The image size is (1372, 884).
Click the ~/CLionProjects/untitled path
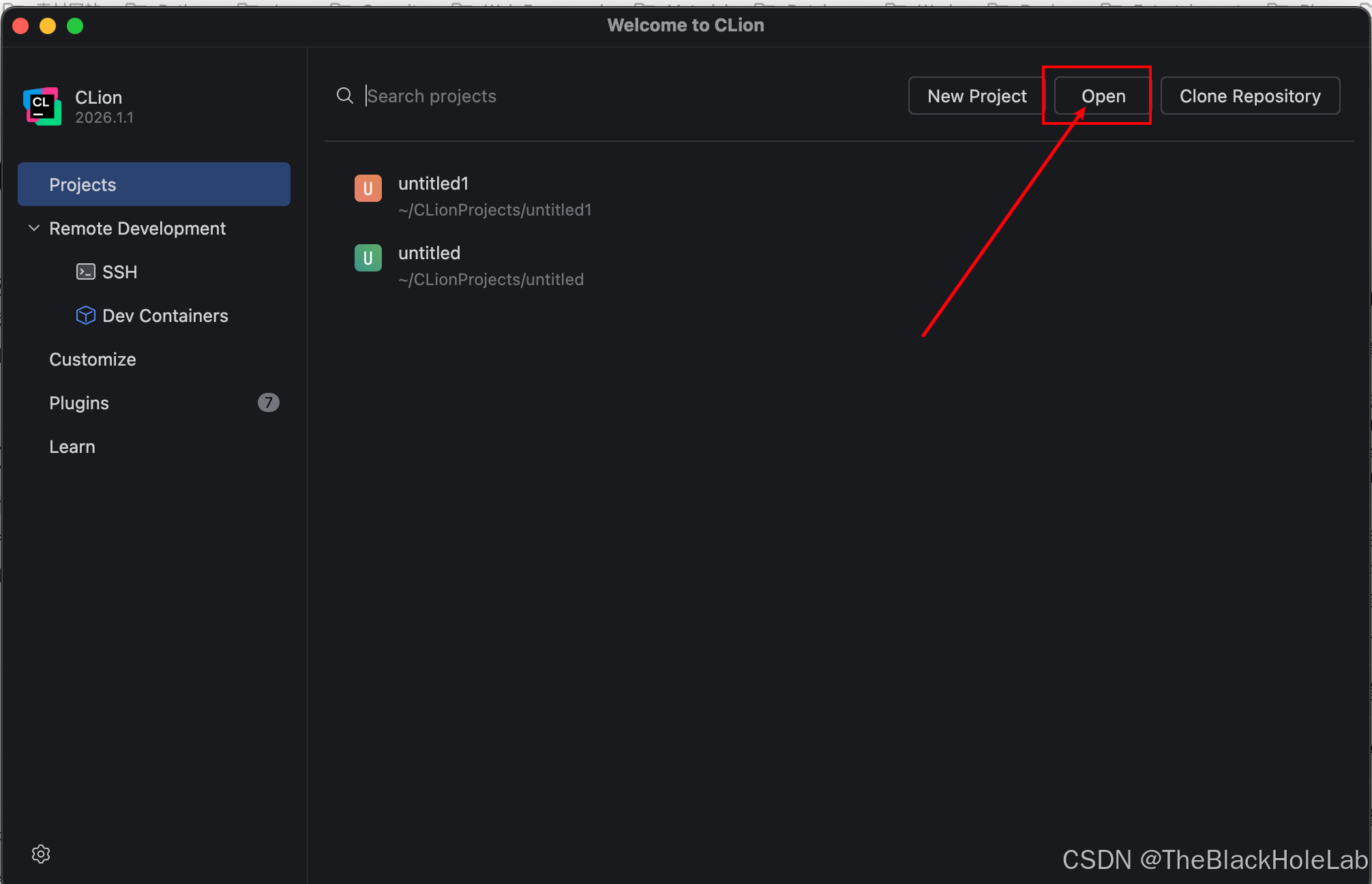(491, 280)
